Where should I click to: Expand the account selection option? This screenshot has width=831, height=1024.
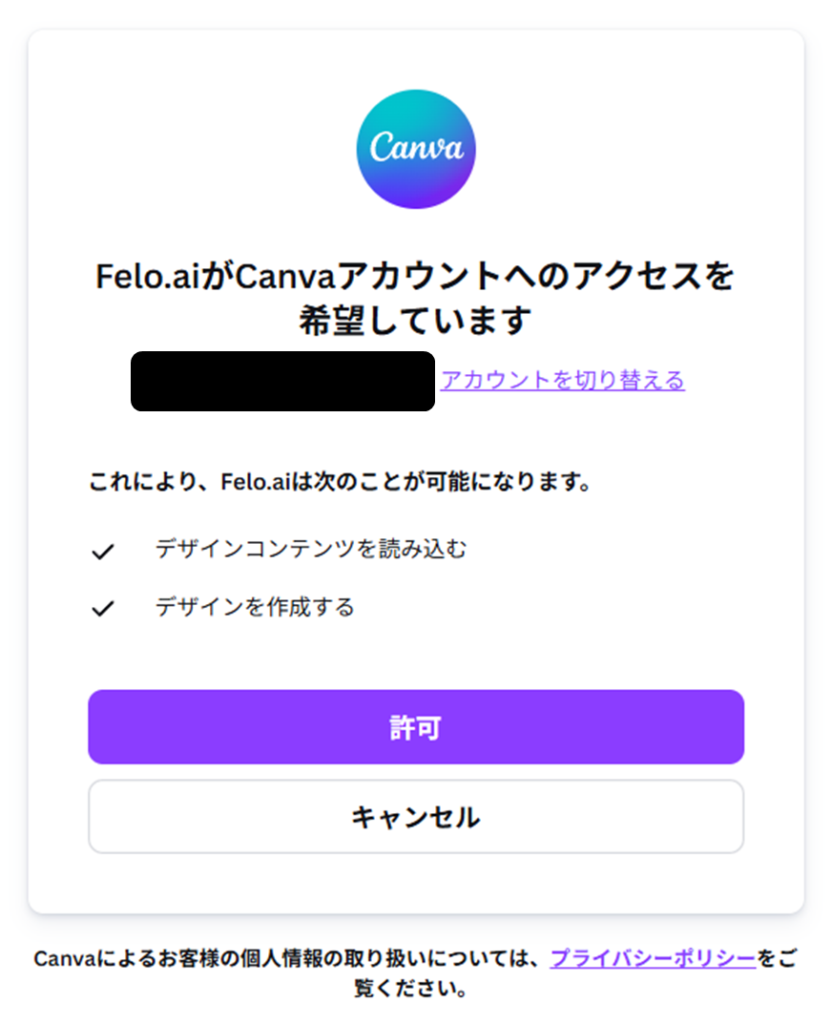[562, 381]
